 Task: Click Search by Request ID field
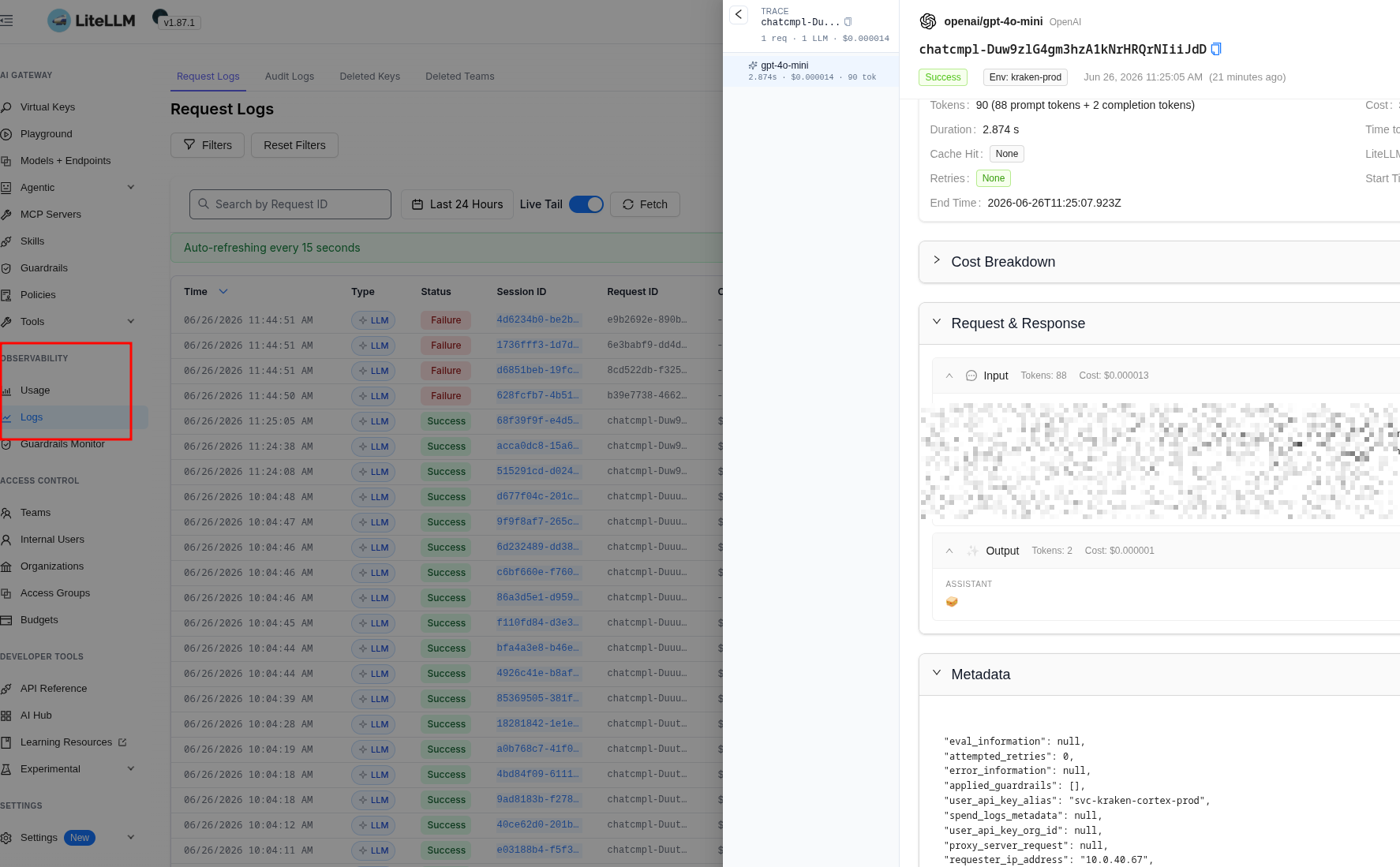click(290, 204)
